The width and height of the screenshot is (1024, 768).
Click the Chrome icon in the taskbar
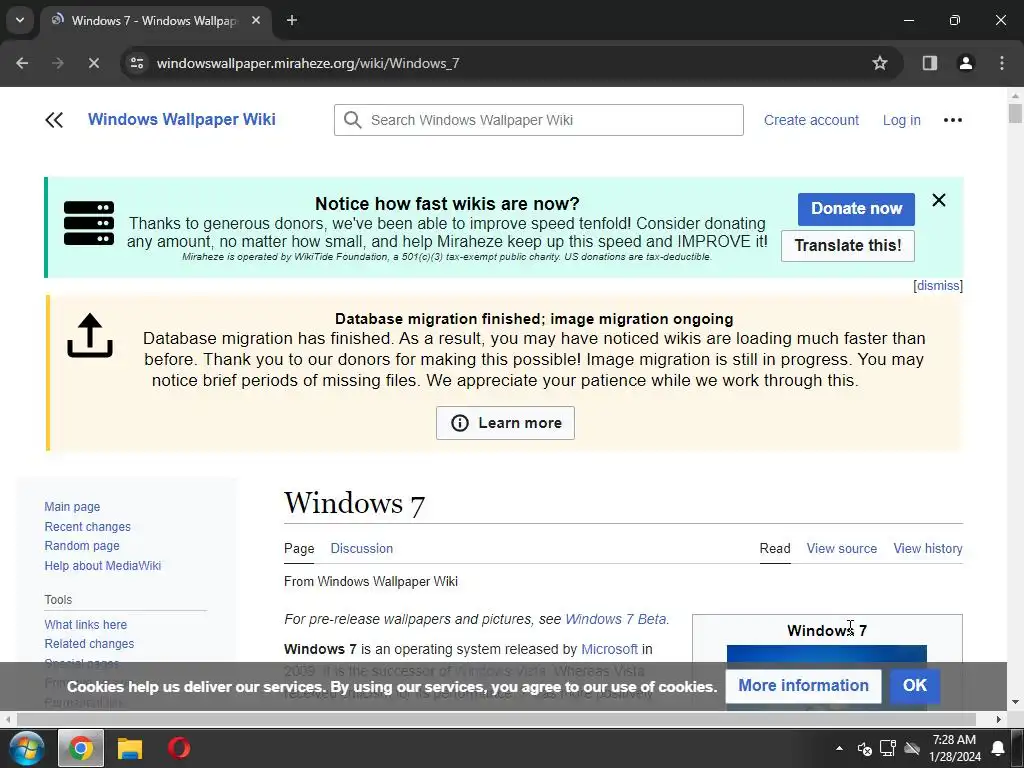[81, 748]
